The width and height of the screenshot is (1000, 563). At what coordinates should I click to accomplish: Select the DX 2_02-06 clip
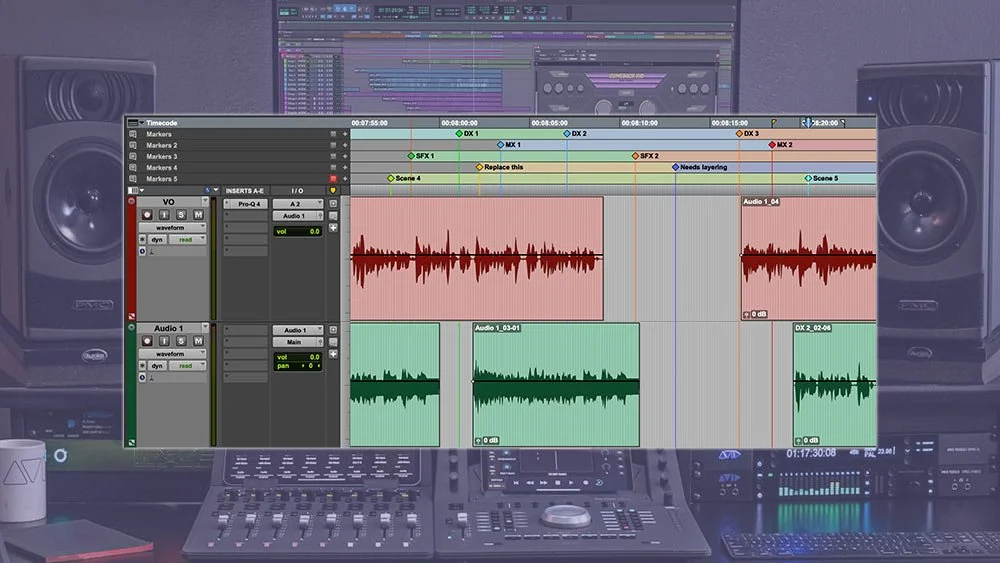click(x=834, y=384)
